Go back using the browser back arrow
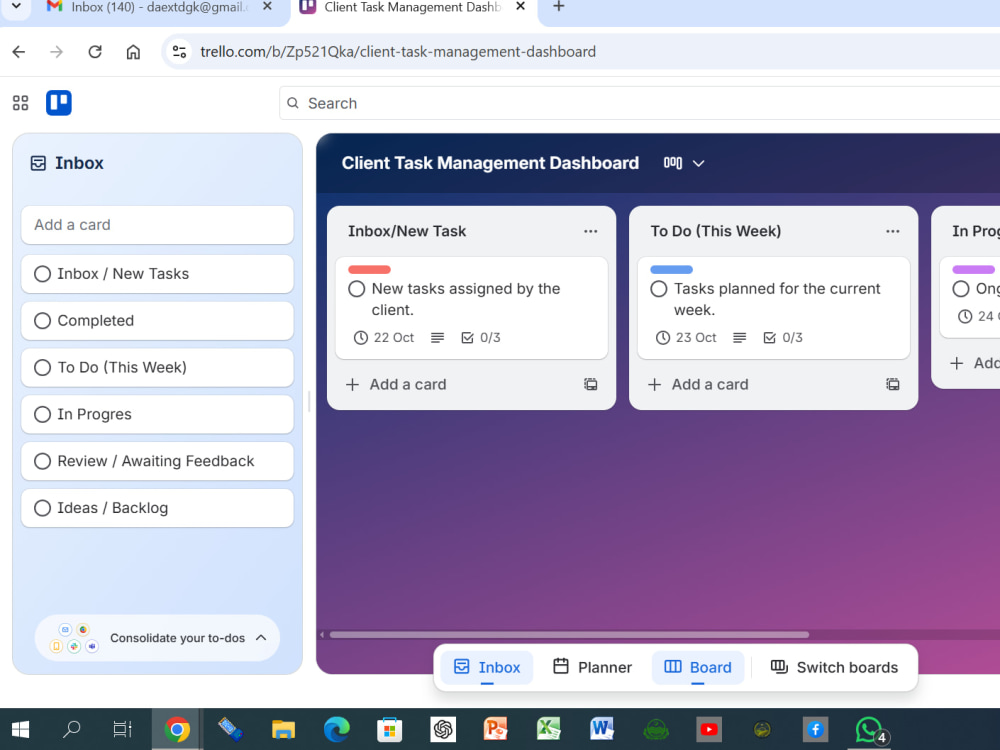This screenshot has height=750, width=1000. tap(19, 52)
